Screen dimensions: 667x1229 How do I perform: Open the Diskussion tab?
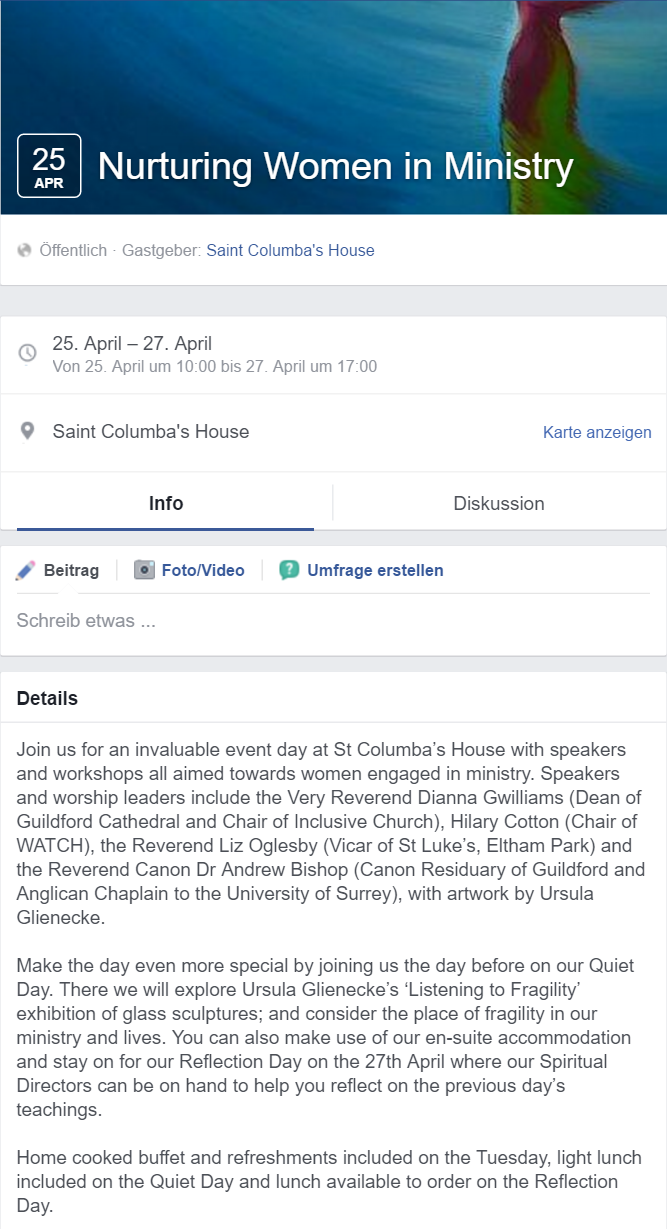tap(499, 503)
